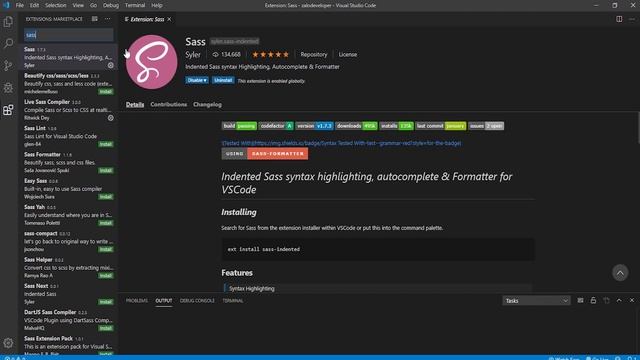Viewport: 640px width, 360px height.
Task: Open more actions menu in Extensions Marketplace
Action: coord(107,19)
